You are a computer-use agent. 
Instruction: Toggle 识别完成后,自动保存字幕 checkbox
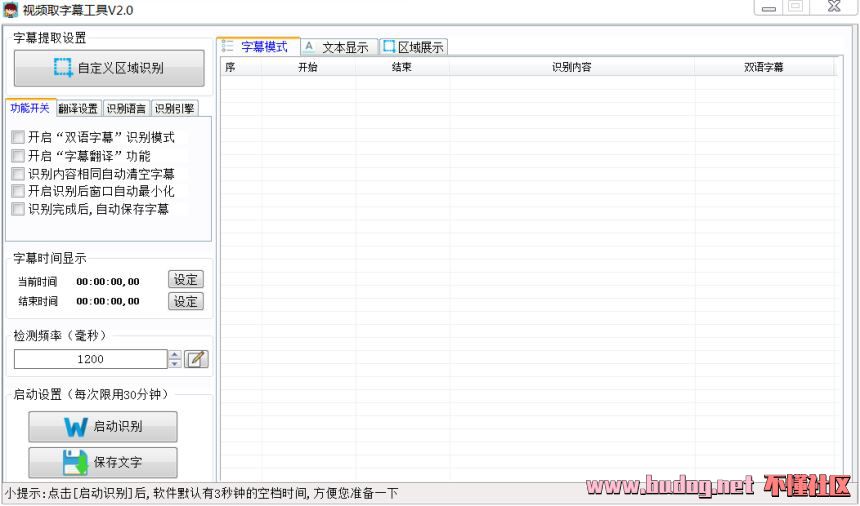(18, 209)
